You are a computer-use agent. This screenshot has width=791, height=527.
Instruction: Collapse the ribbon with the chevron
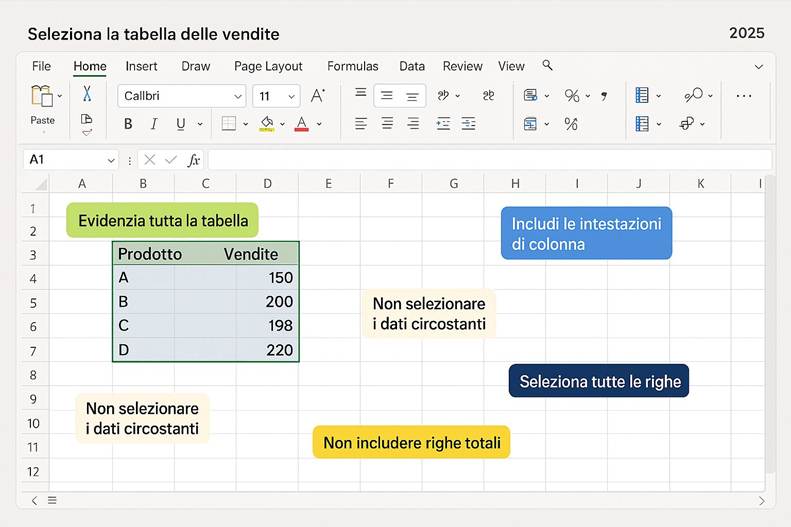coord(759,67)
